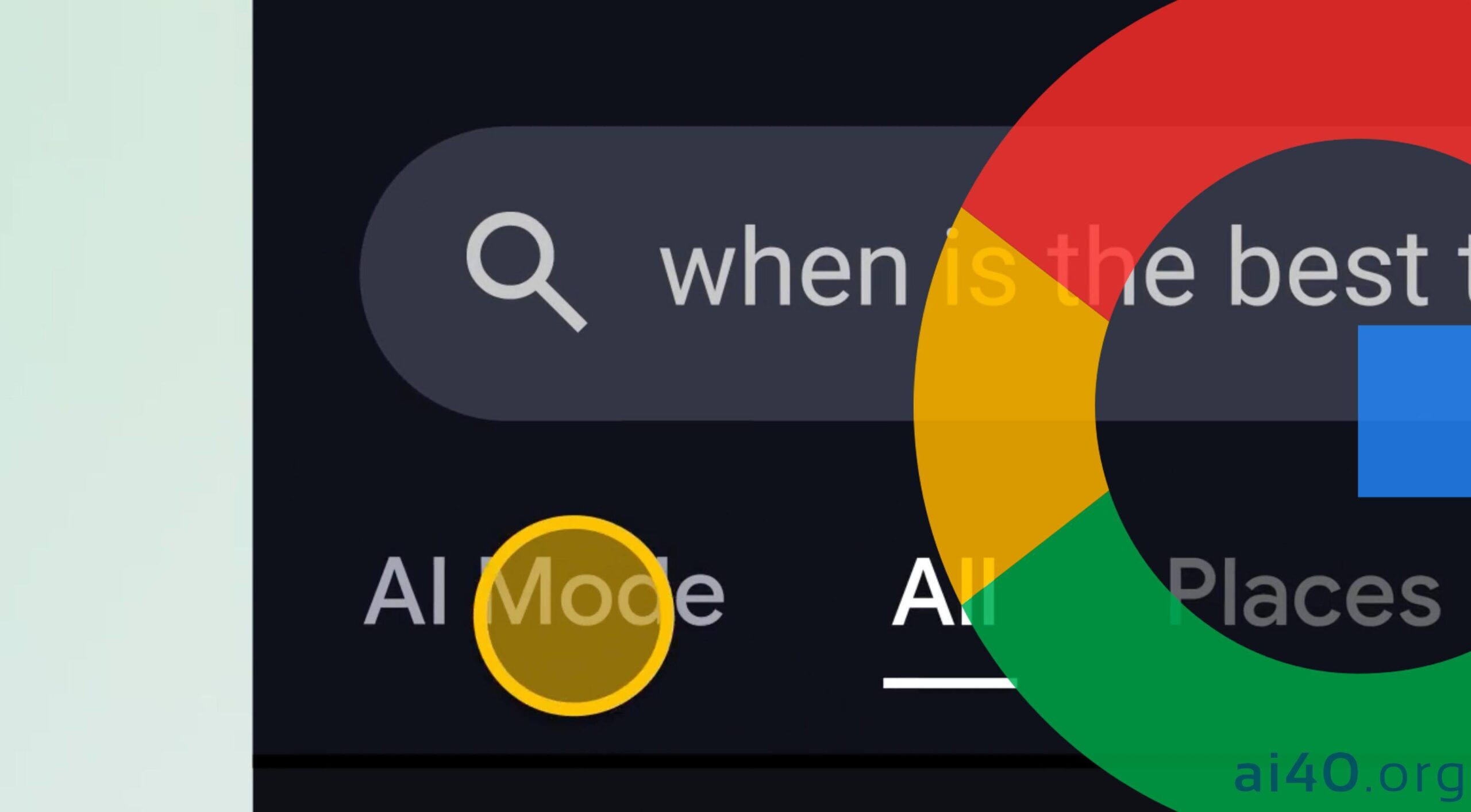Viewport: 1471px width, 812px height.
Task: Click the word "when" in the query
Action: click(x=784, y=269)
